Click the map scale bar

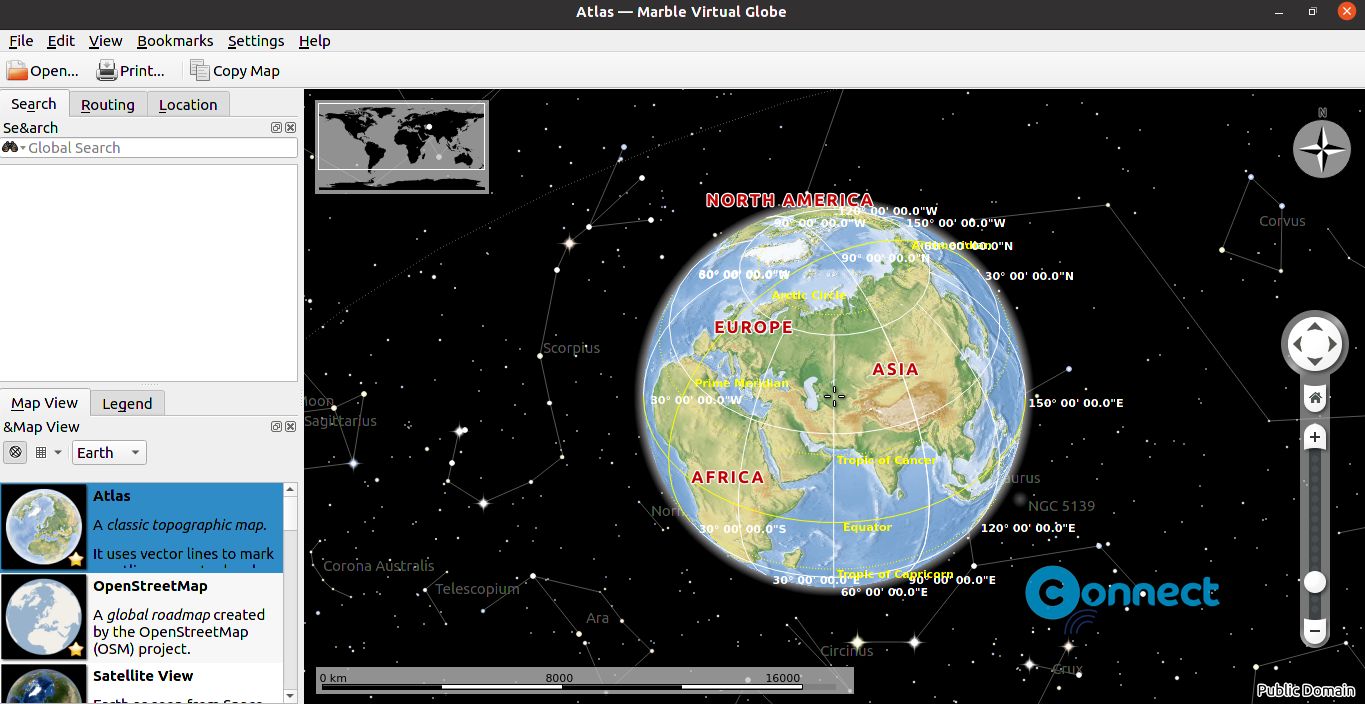(x=585, y=681)
